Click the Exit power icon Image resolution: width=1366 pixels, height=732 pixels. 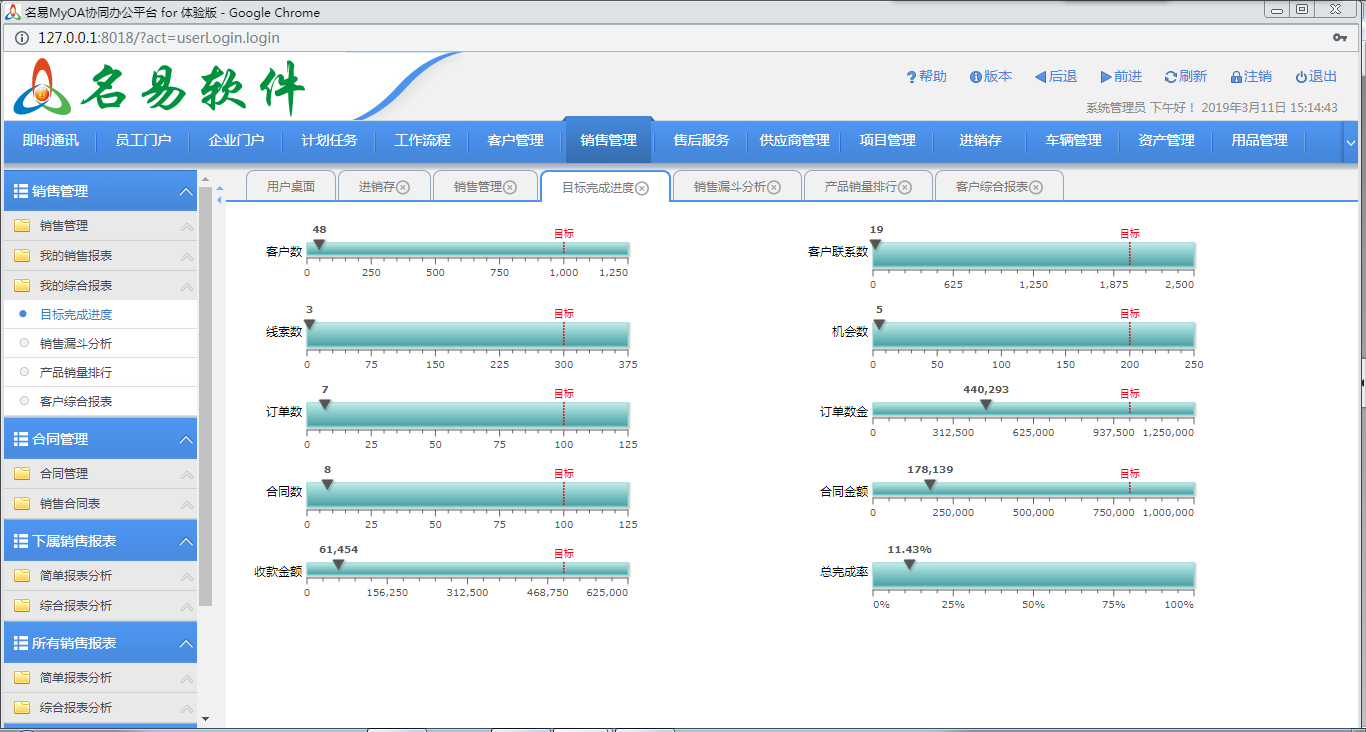pyautogui.click(x=1301, y=77)
